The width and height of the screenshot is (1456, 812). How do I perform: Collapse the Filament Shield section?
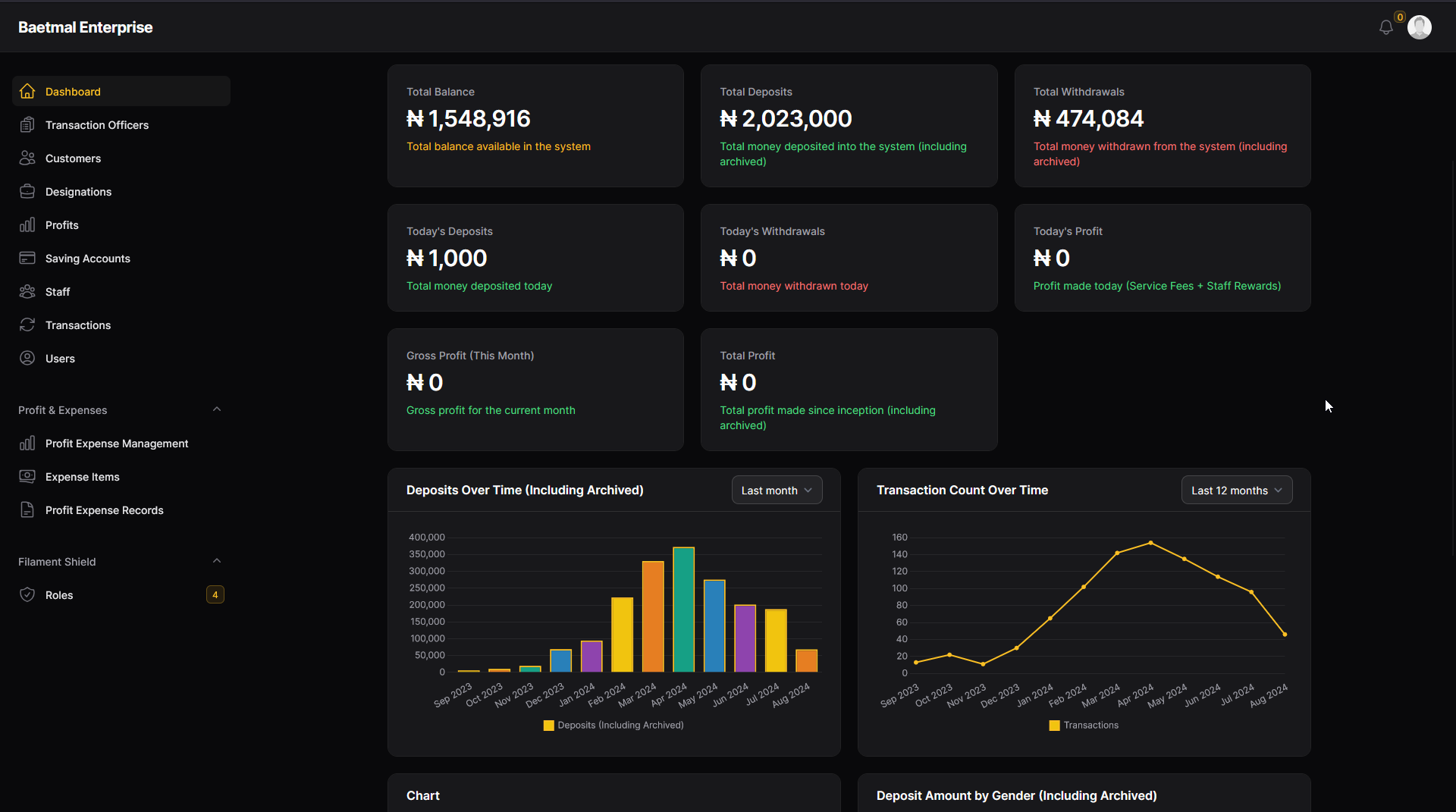[217, 561]
